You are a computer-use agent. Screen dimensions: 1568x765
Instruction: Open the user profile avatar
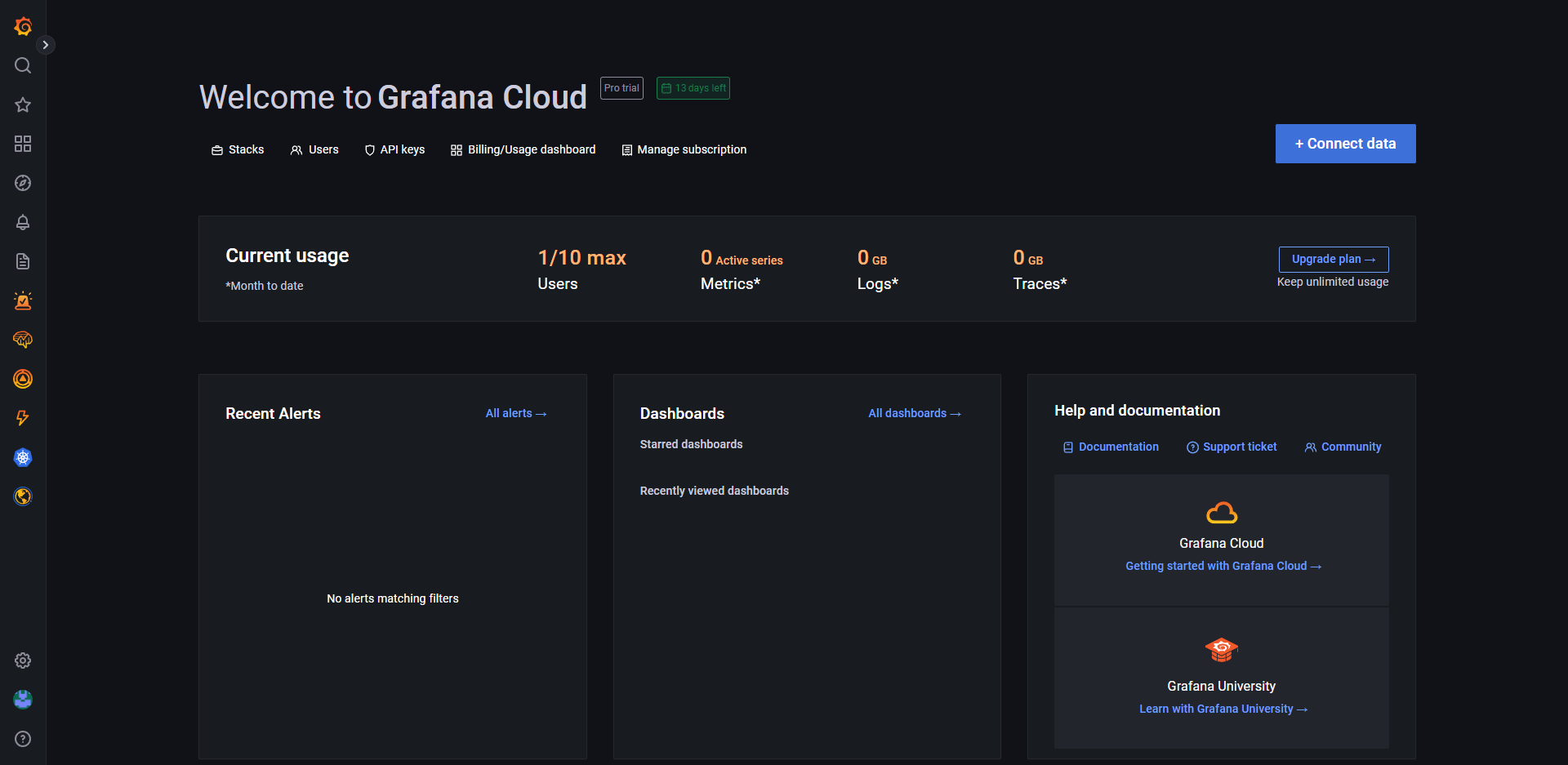23,700
